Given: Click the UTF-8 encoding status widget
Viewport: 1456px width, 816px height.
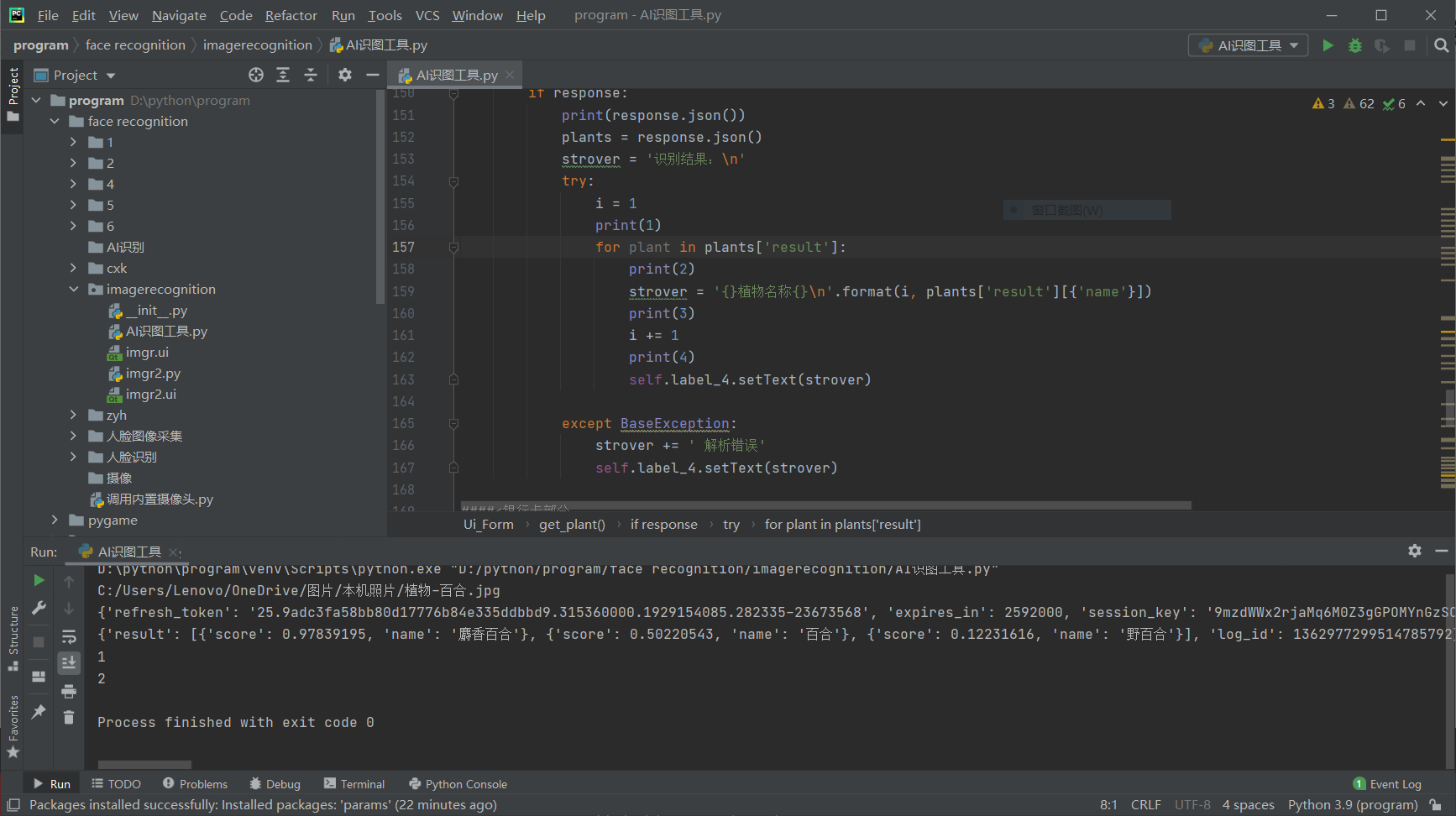Looking at the screenshot, I should tap(1192, 805).
